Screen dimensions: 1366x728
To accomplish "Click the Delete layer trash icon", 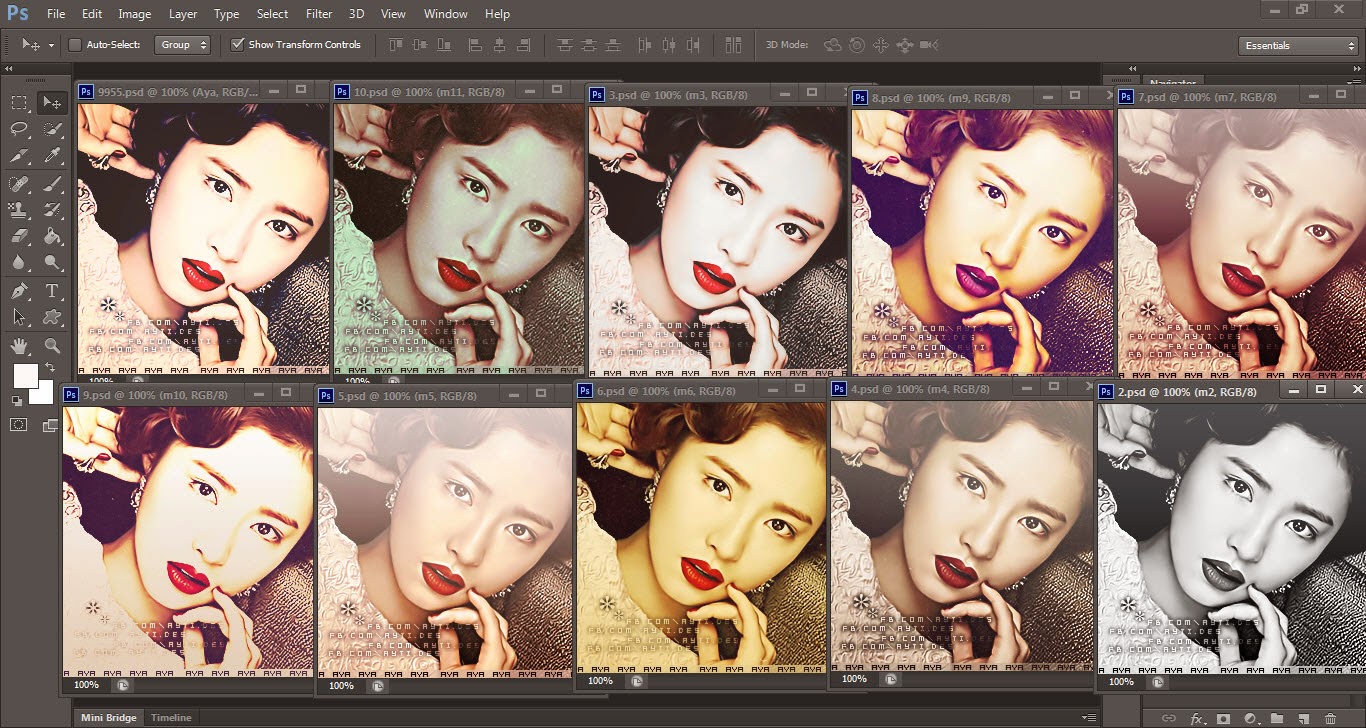I will [x=1330, y=718].
